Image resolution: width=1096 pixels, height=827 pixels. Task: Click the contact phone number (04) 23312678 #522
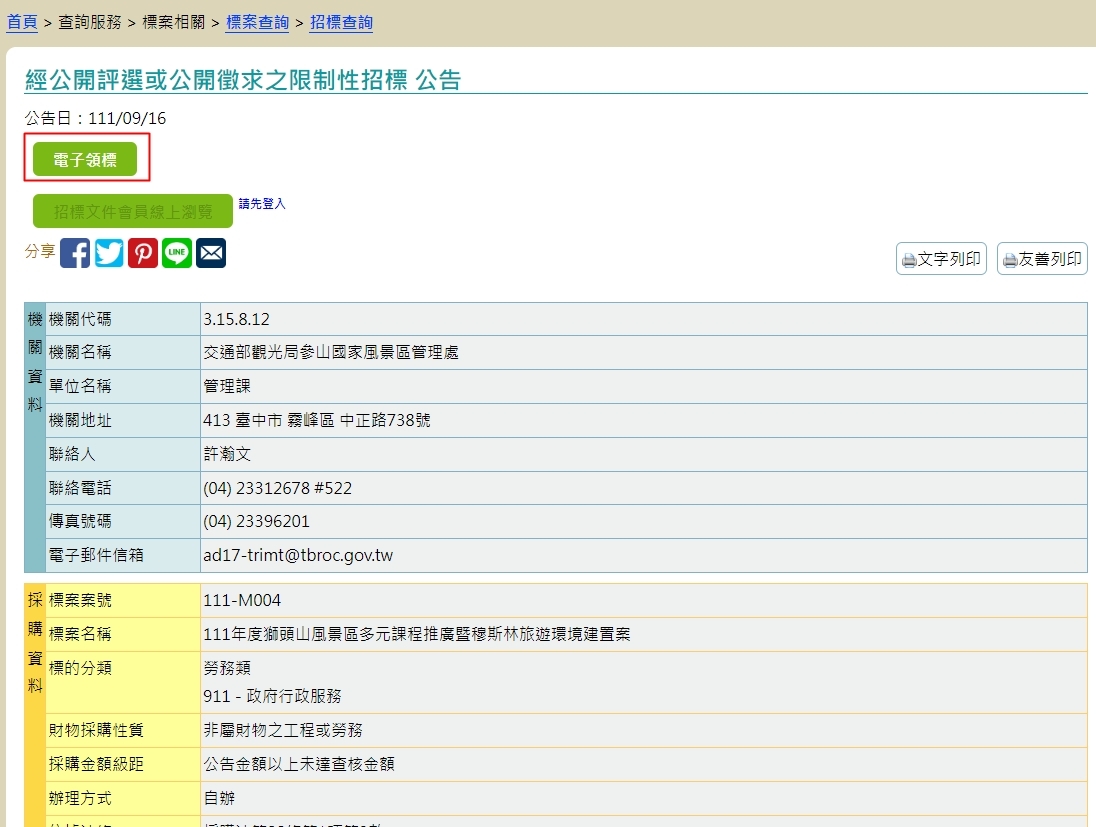277,488
